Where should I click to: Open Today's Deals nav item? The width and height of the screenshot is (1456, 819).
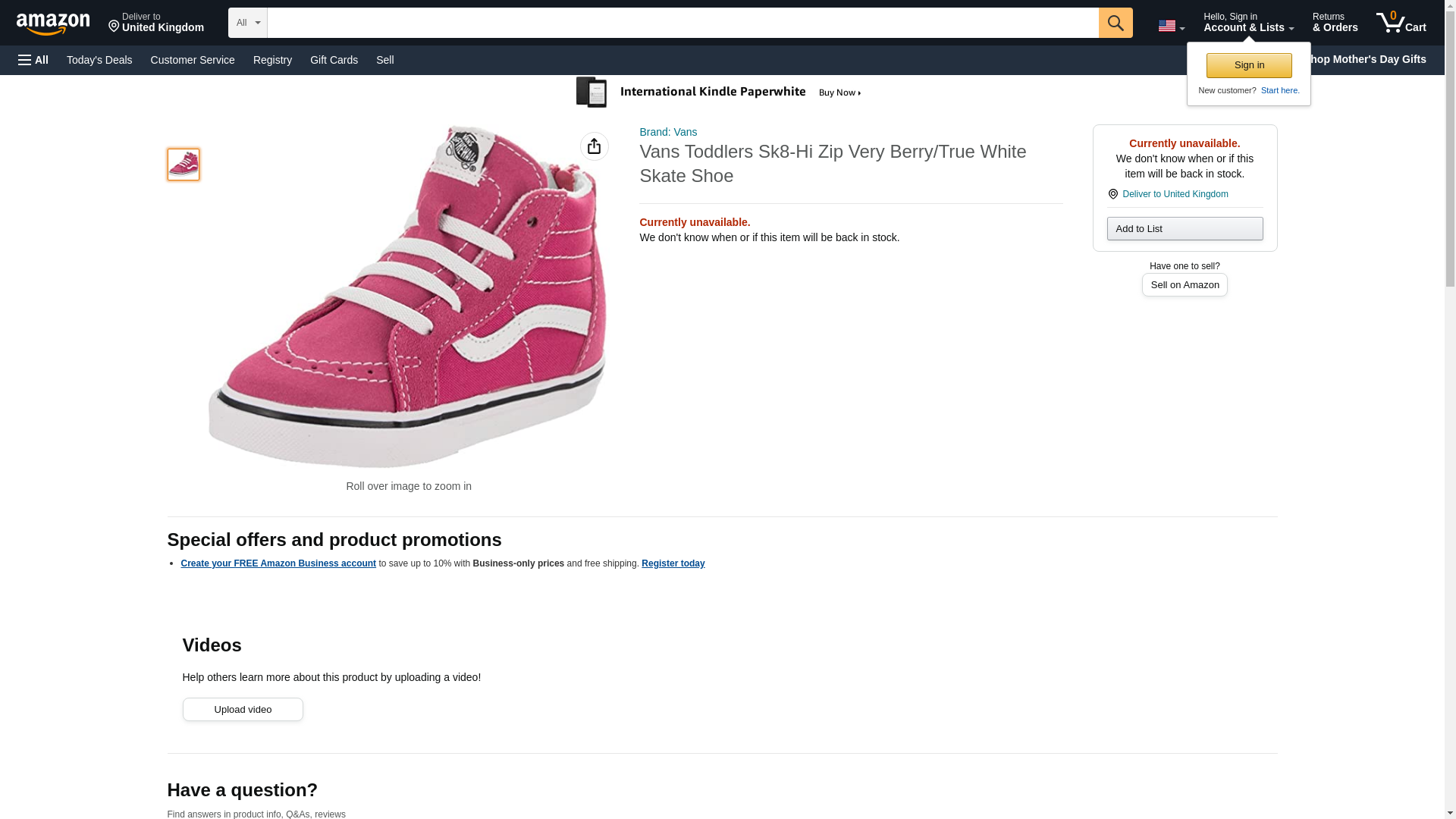pyautogui.click(x=99, y=60)
